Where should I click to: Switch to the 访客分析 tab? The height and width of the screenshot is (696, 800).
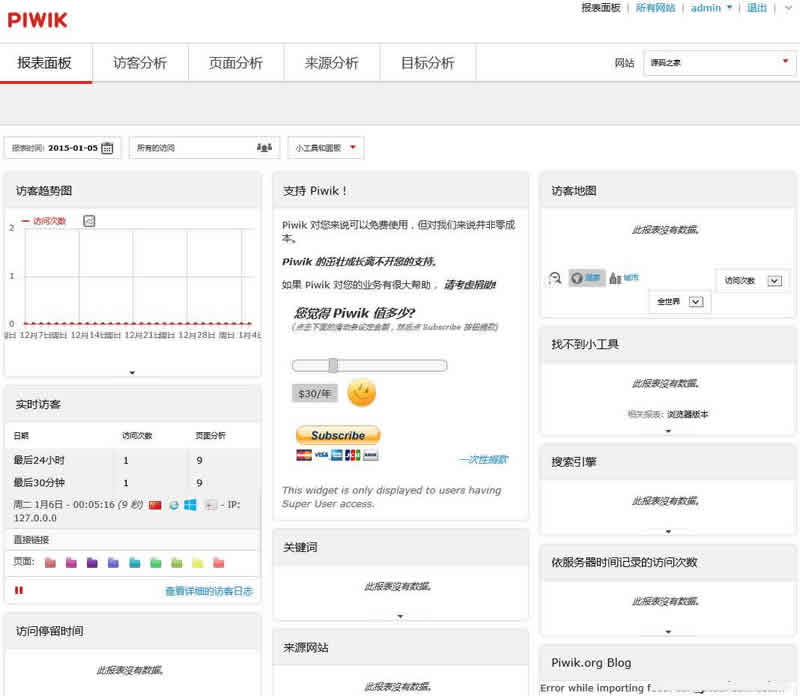click(x=140, y=62)
